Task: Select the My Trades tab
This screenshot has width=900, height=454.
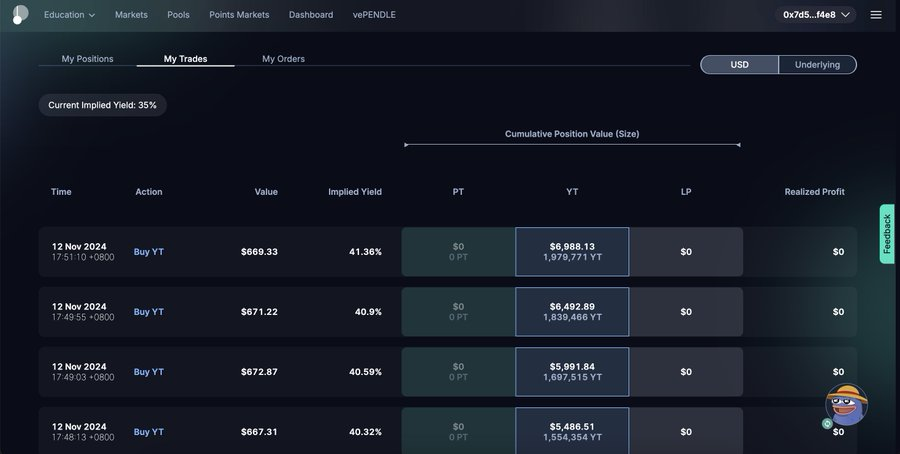Action: (185, 59)
